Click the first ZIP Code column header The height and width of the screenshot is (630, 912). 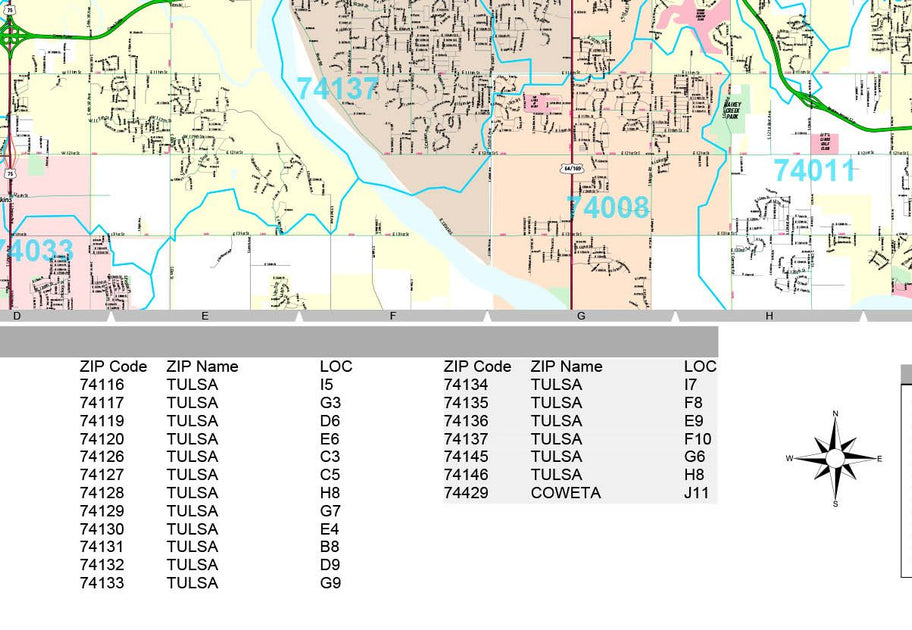(x=113, y=367)
